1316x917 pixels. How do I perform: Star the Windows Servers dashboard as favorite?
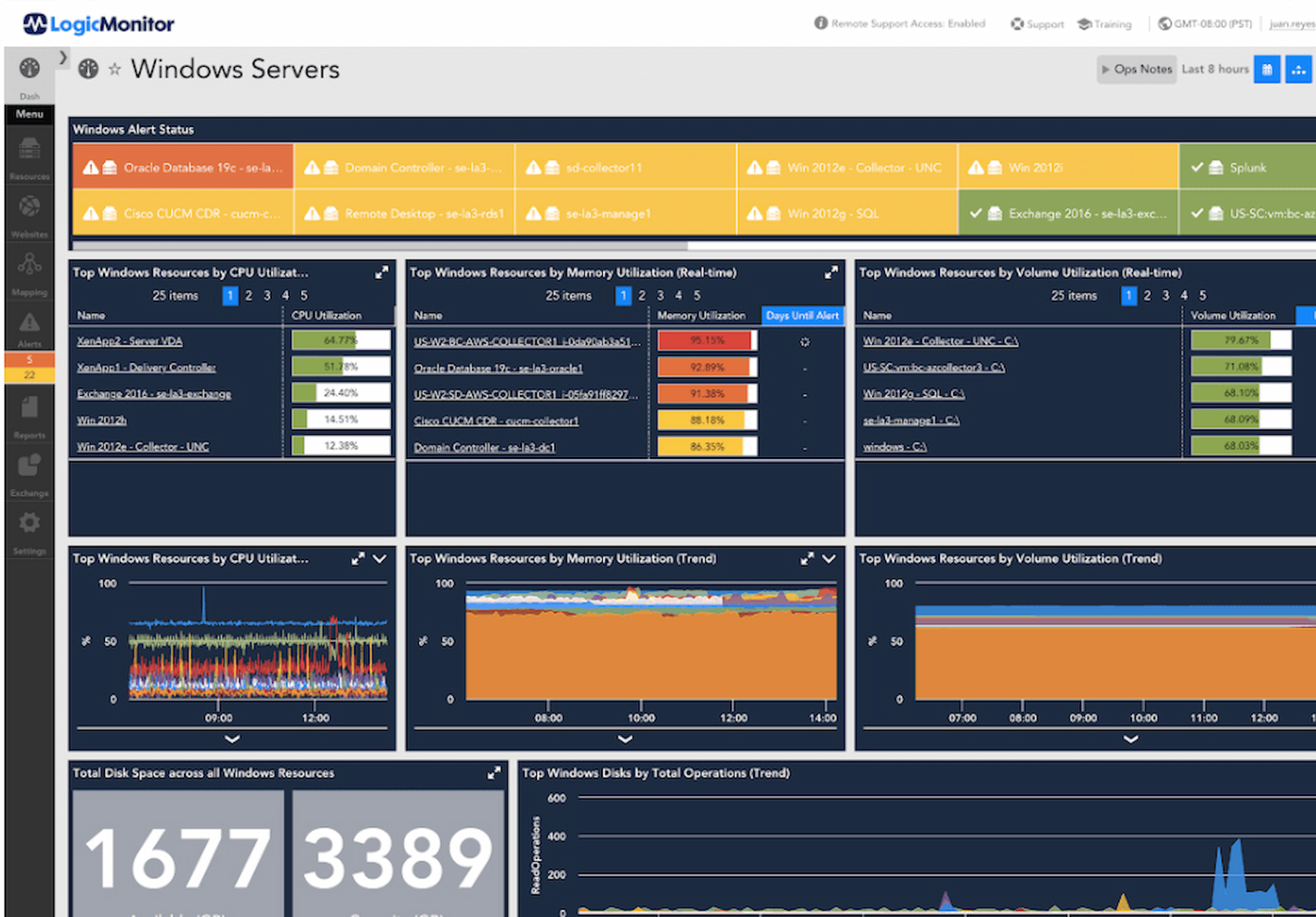[113, 69]
